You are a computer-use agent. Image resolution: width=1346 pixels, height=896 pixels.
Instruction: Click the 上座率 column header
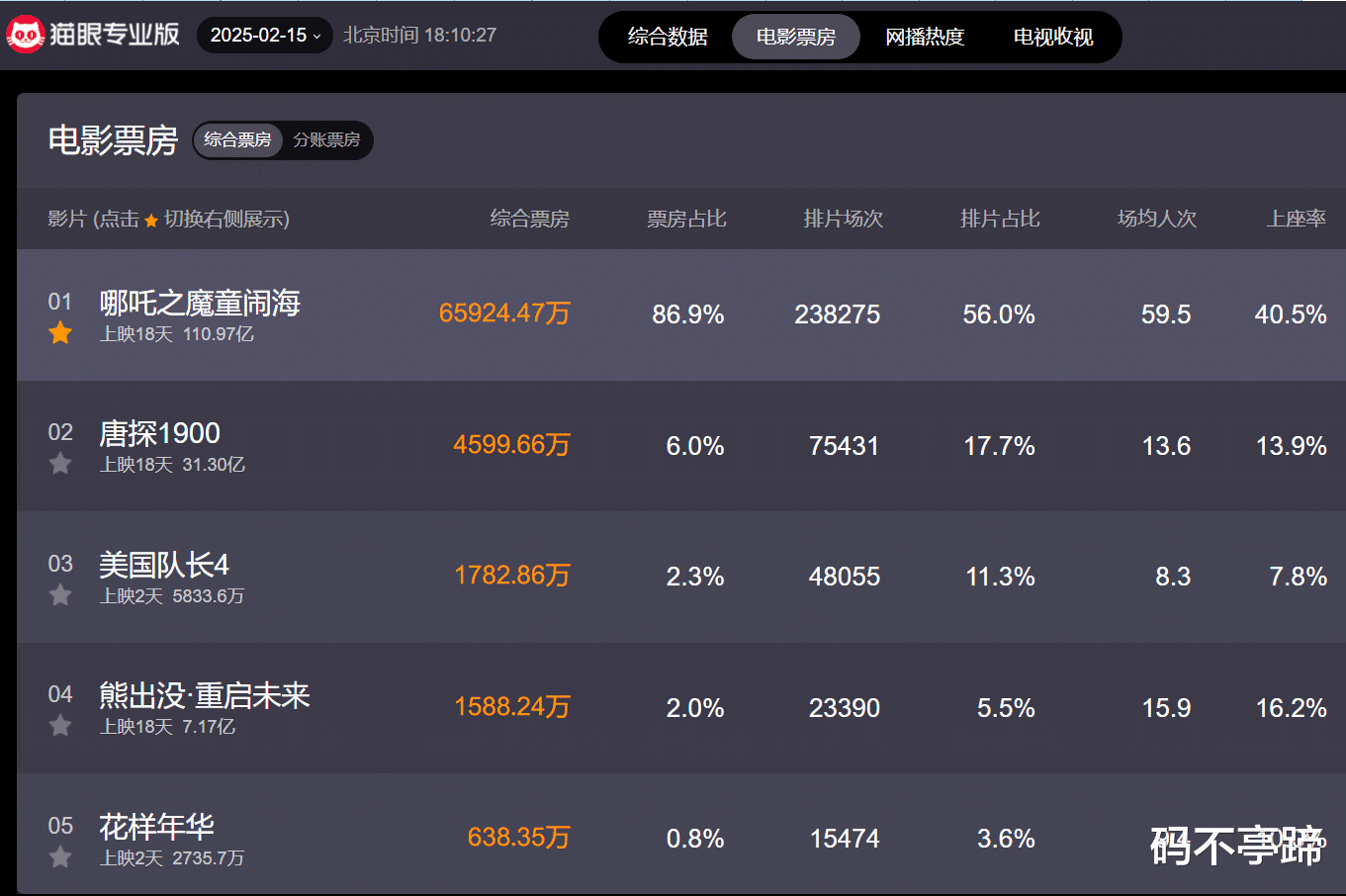(1297, 219)
